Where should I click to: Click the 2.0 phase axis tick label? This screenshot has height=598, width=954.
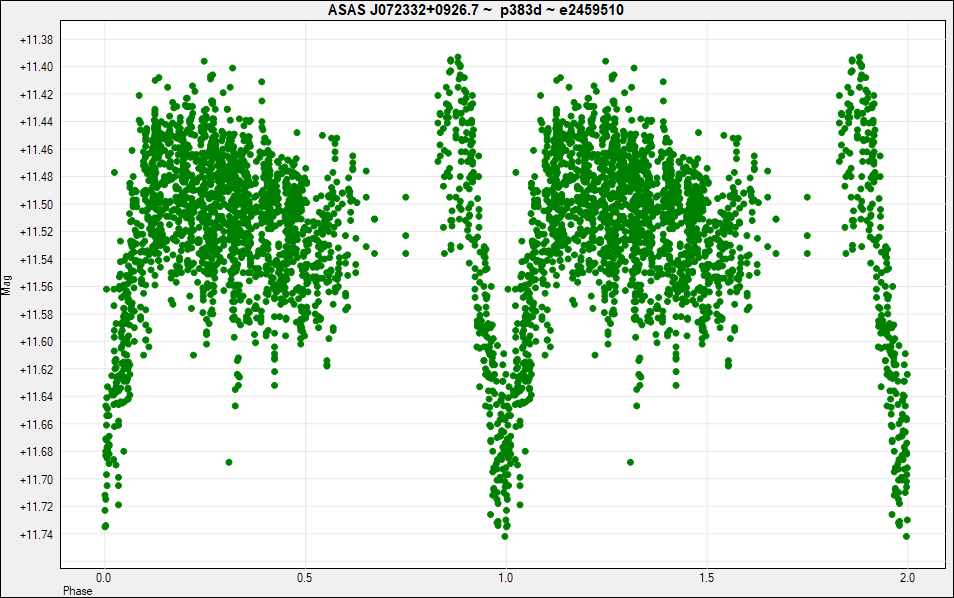(x=907, y=578)
